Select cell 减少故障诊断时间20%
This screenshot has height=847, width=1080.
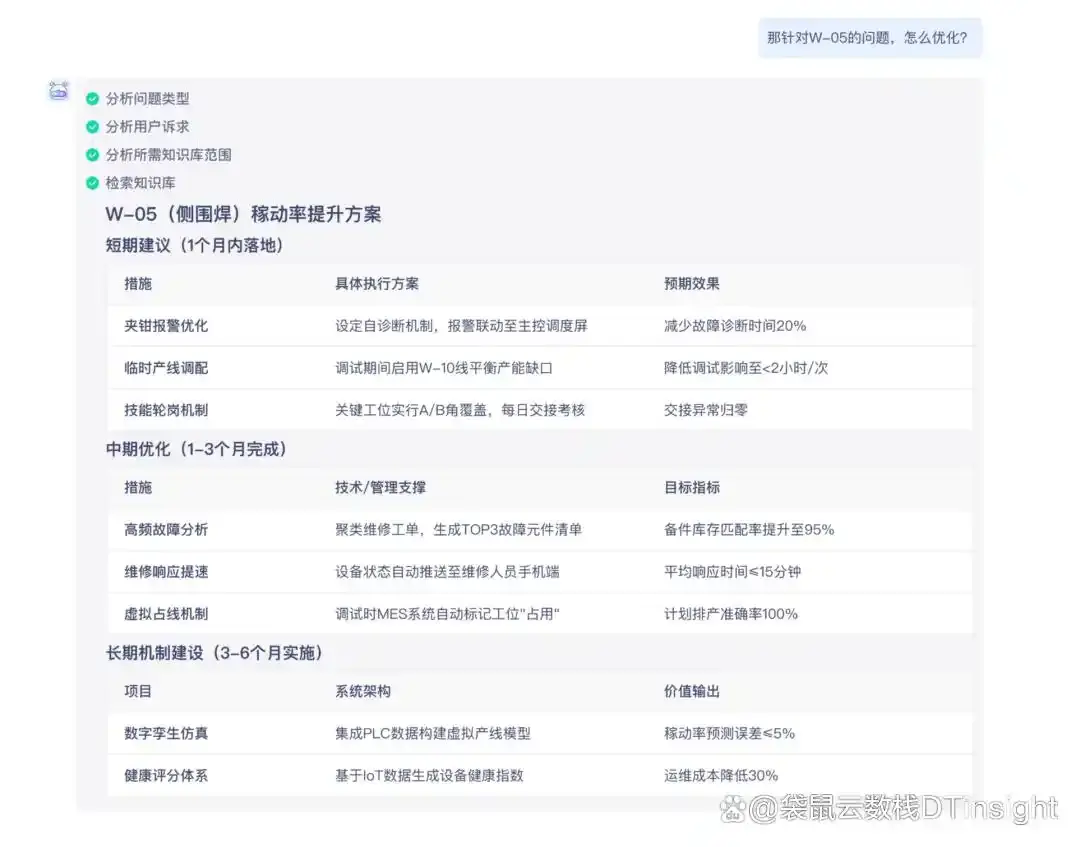click(x=735, y=326)
